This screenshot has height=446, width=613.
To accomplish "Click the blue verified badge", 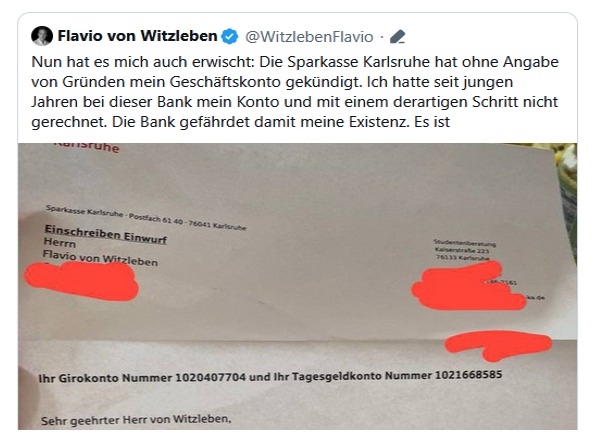I will tap(229, 37).
